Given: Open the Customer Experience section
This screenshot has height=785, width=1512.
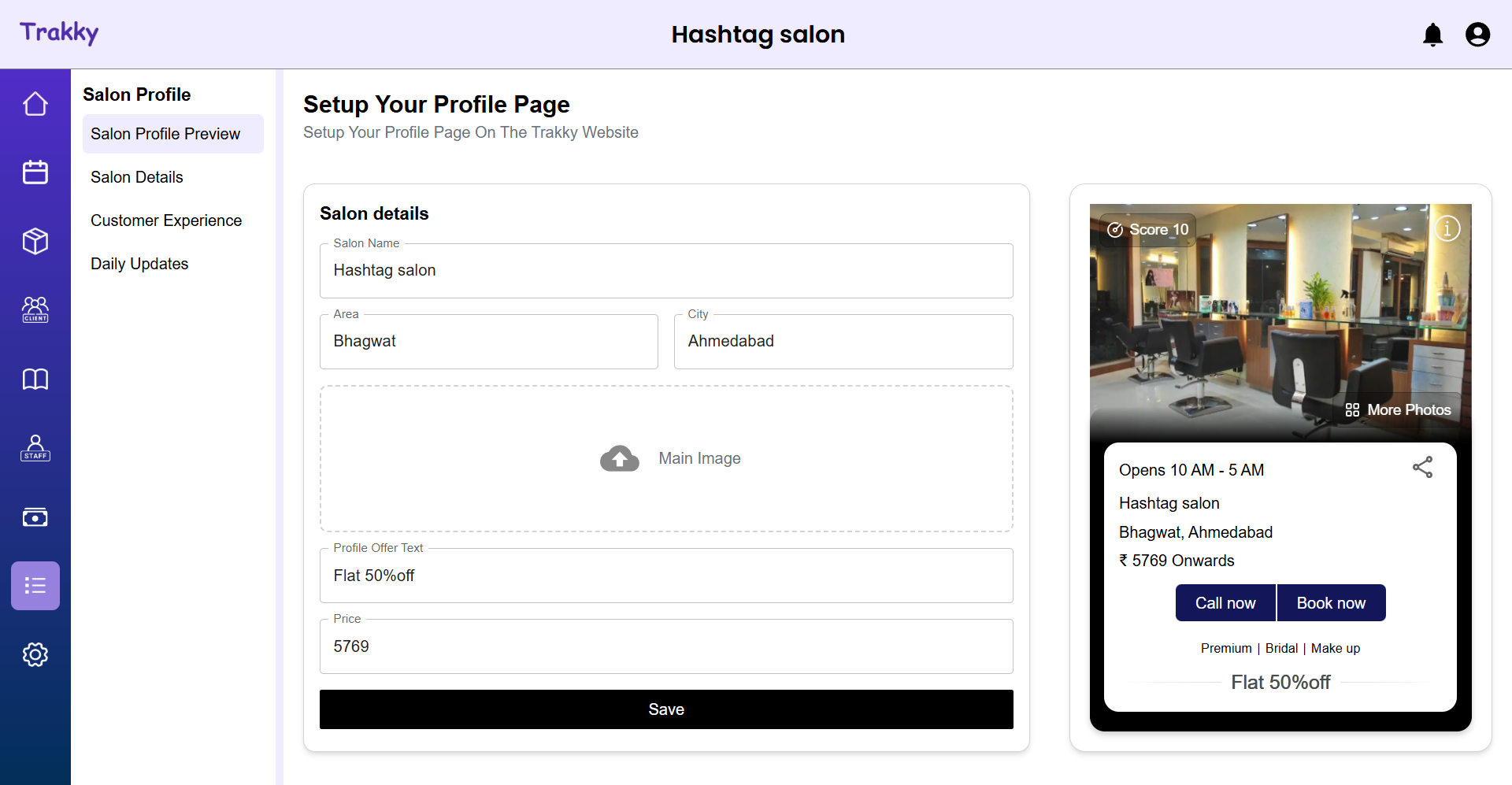Looking at the screenshot, I should tap(166, 220).
